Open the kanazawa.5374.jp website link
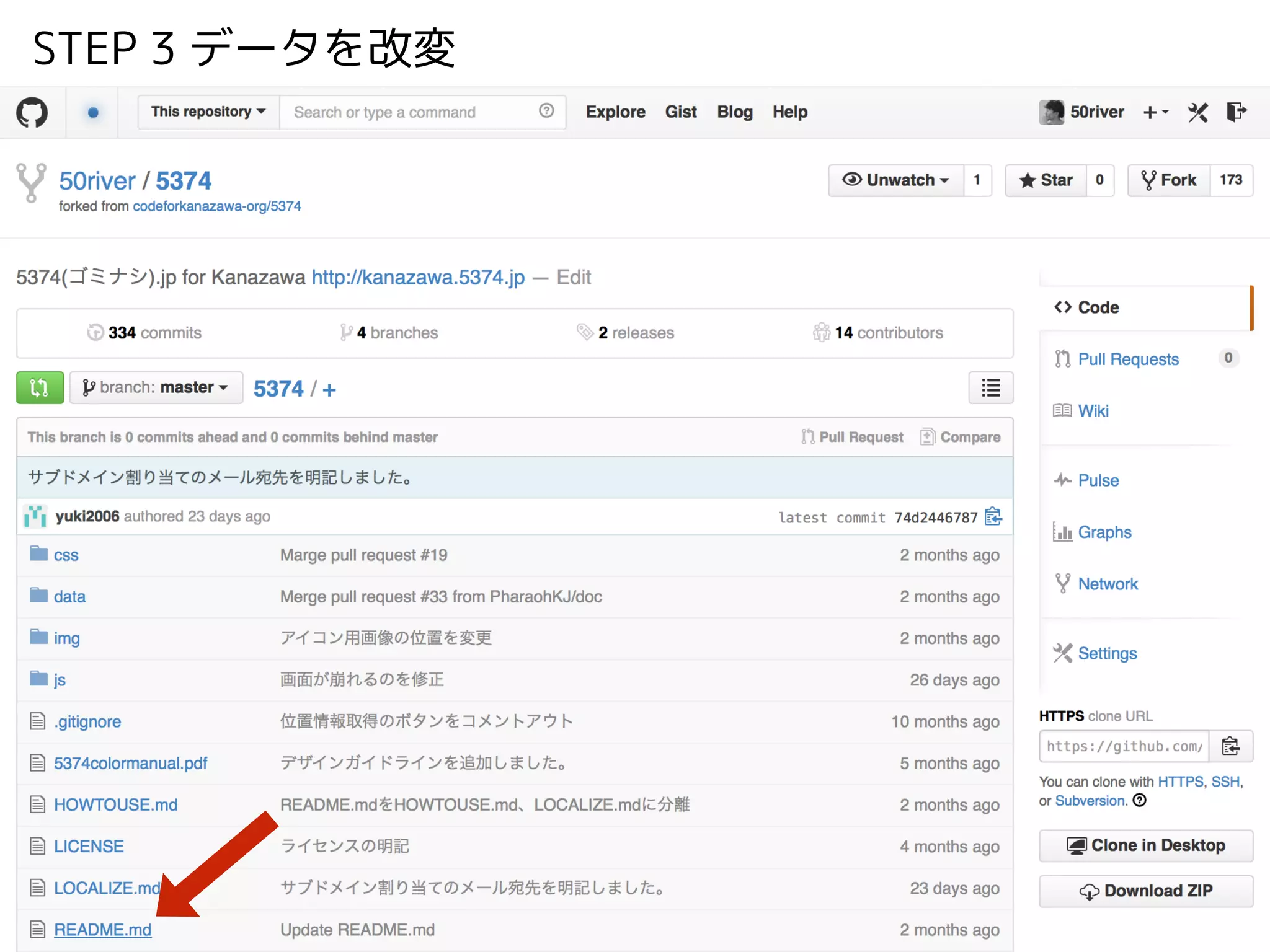The height and width of the screenshot is (952, 1270). coord(418,277)
